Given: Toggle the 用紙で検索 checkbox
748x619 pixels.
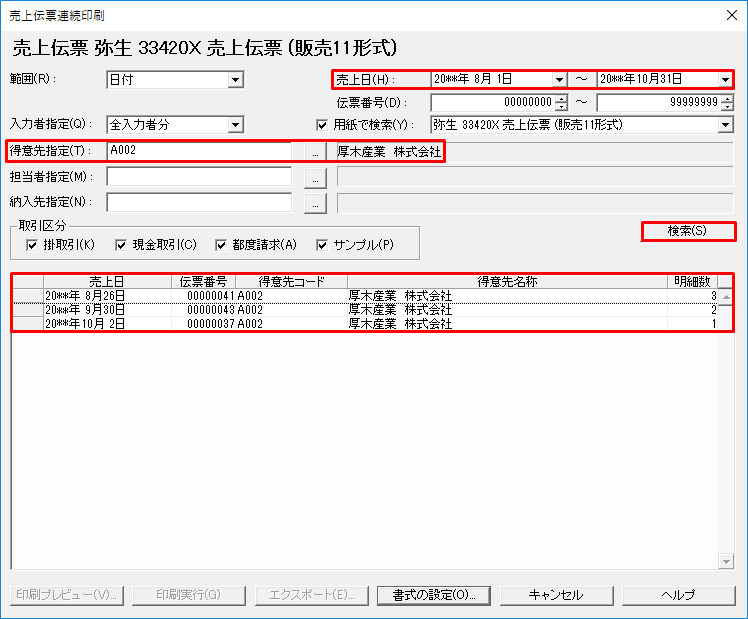Looking at the screenshot, I should (322, 125).
